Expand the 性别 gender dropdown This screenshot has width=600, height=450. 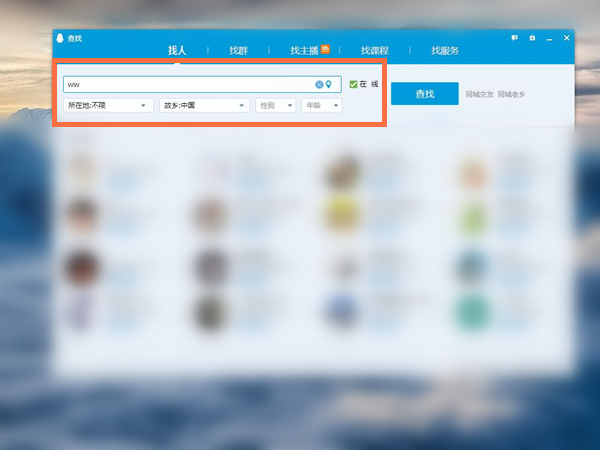pyautogui.click(x=275, y=105)
